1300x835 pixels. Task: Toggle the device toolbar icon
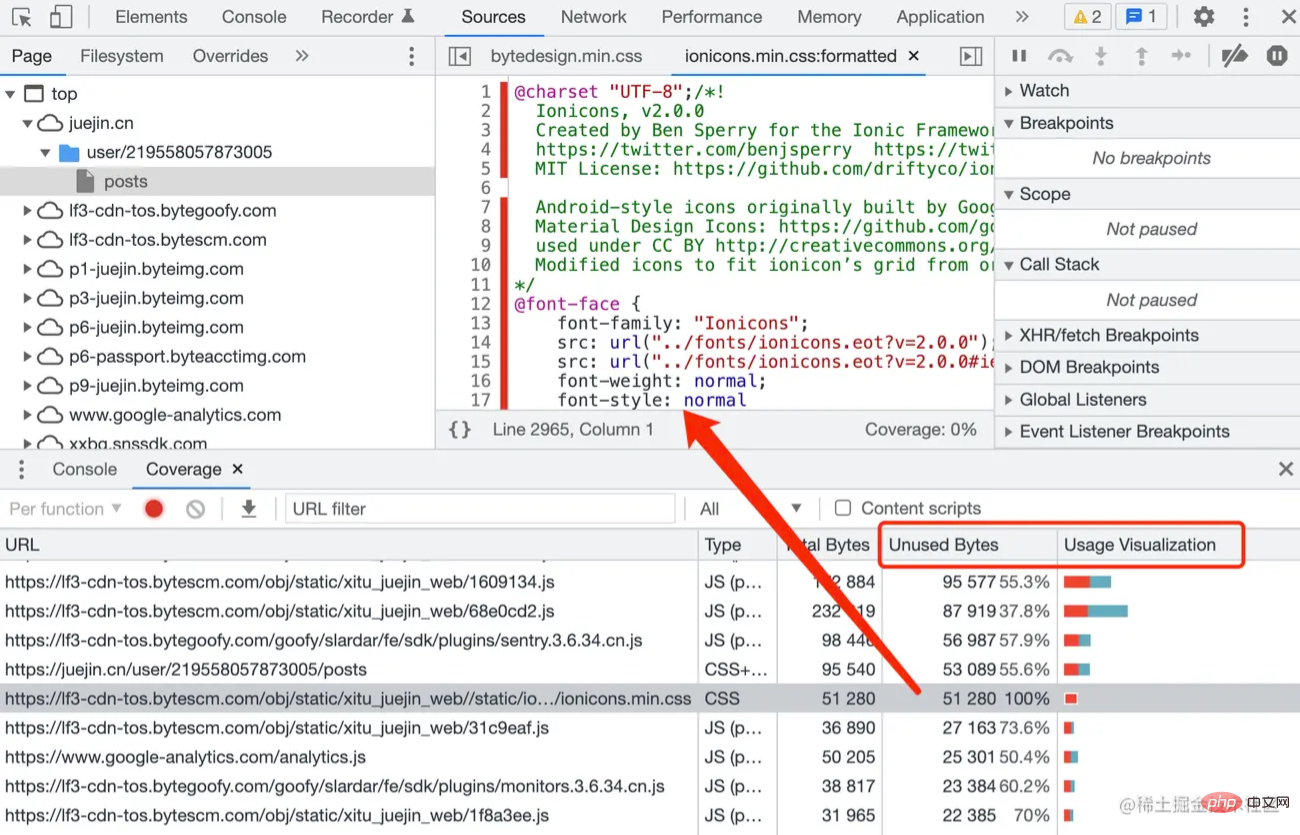pos(61,17)
